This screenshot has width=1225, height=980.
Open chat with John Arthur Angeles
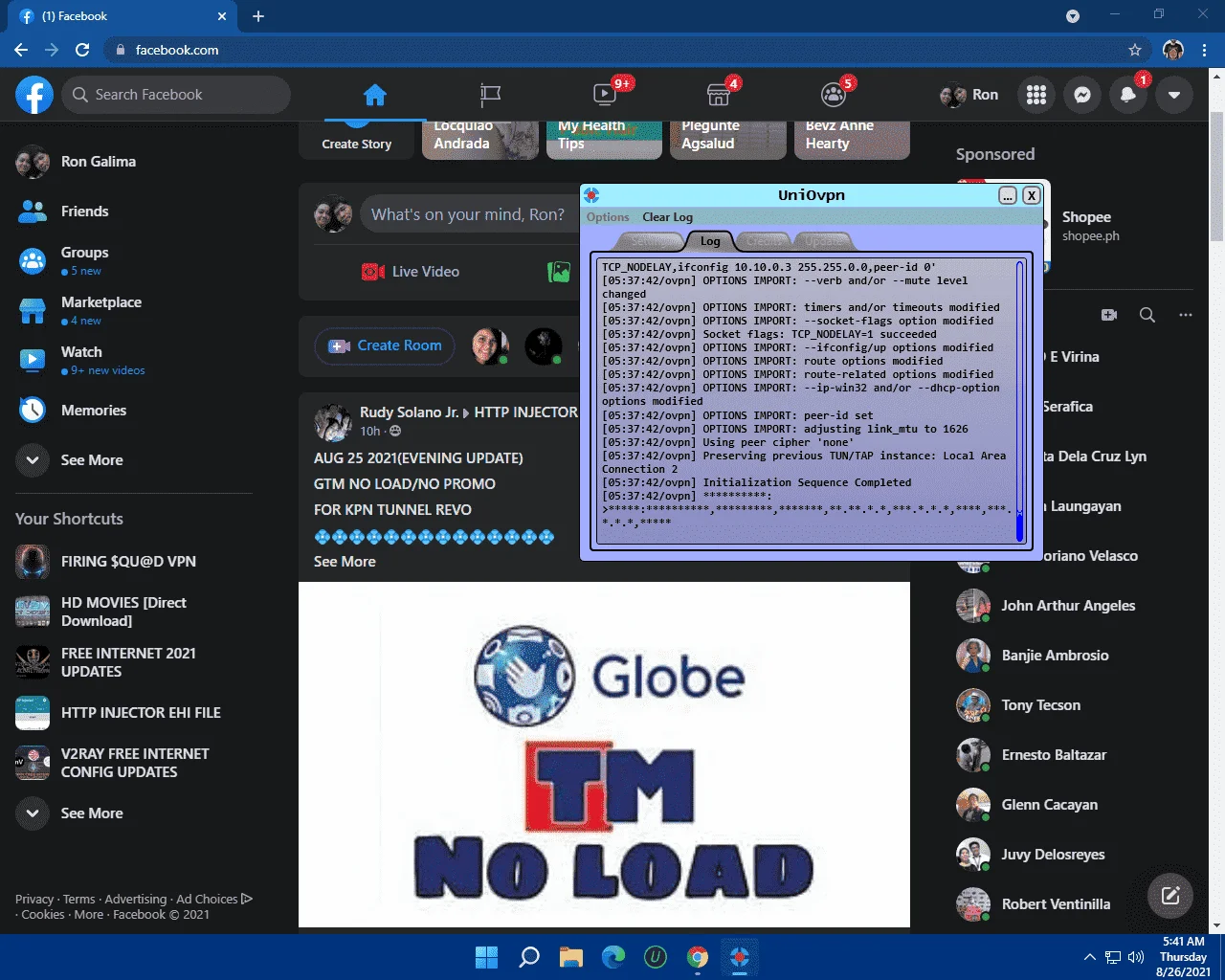click(x=1070, y=606)
